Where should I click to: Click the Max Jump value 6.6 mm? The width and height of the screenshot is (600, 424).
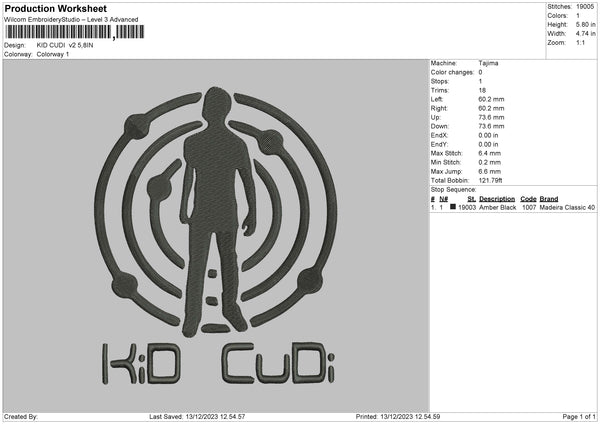pyautogui.click(x=489, y=171)
